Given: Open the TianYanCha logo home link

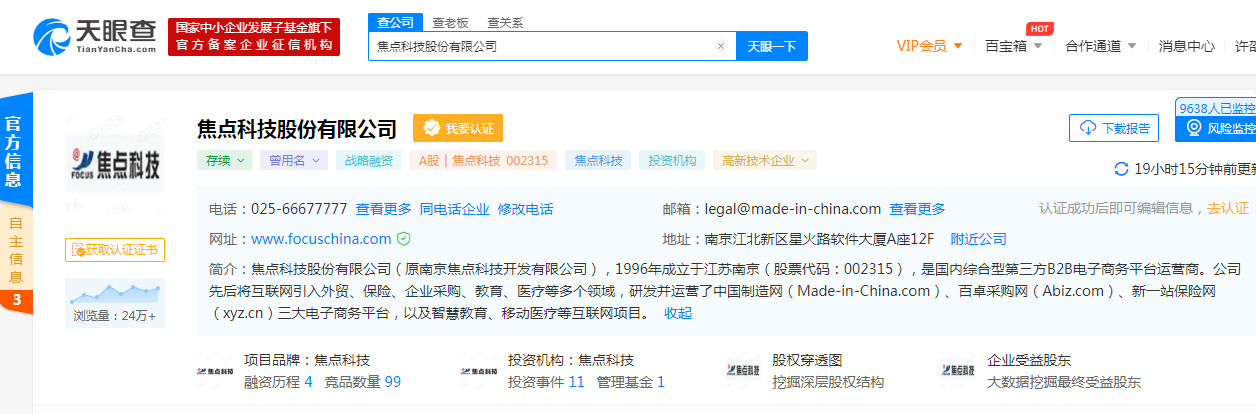Looking at the screenshot, I should pos(94,37).
